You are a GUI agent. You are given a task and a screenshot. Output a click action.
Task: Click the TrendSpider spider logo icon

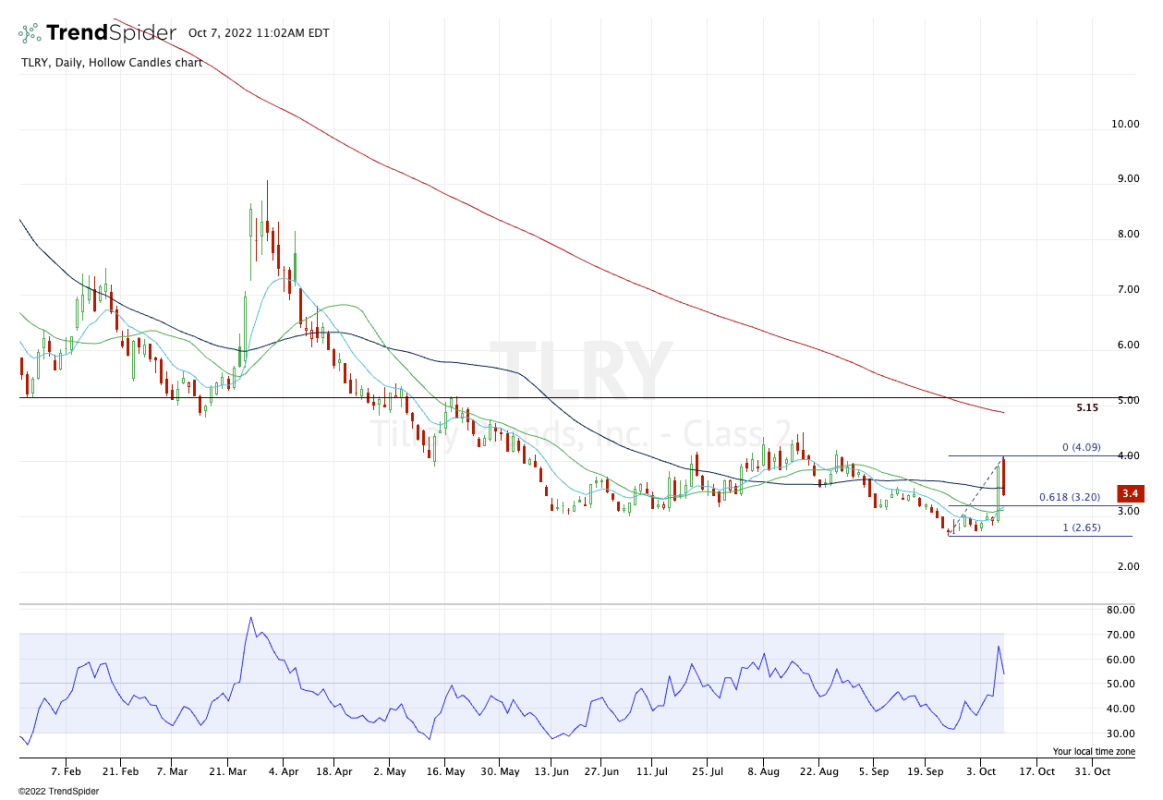pyautogui.click(x=32, y=33)
